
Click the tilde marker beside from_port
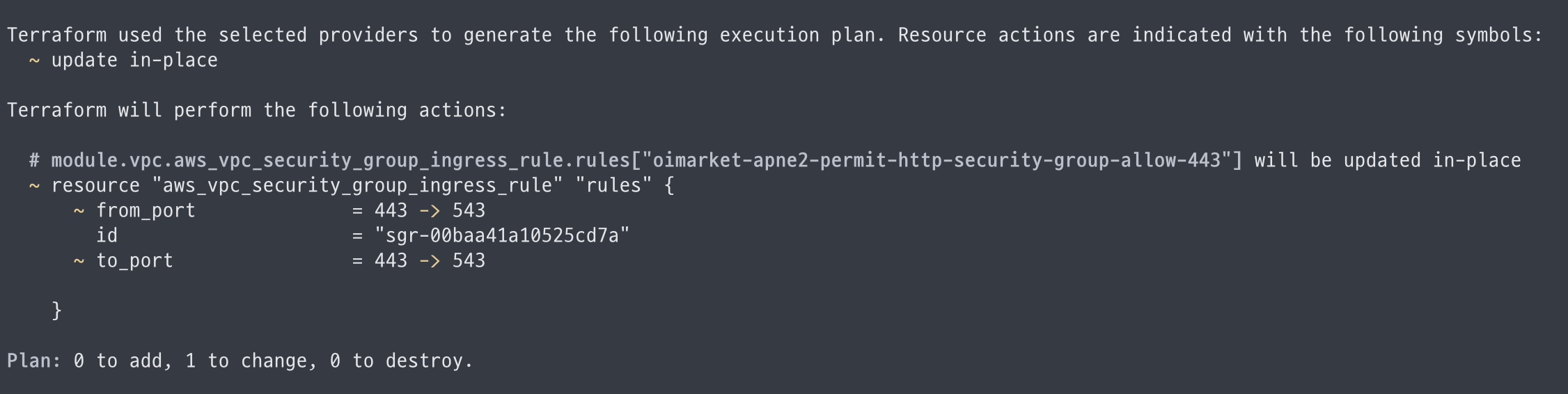pyautogui.click(x=79, y=211)
